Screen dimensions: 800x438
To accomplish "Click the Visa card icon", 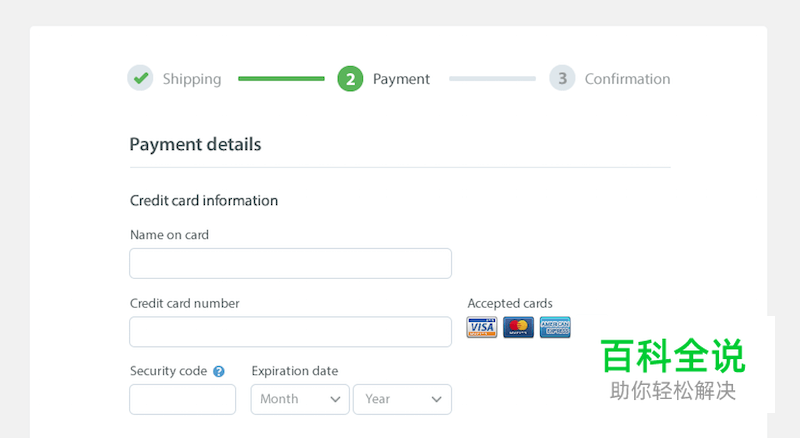I will coord(482,327).
